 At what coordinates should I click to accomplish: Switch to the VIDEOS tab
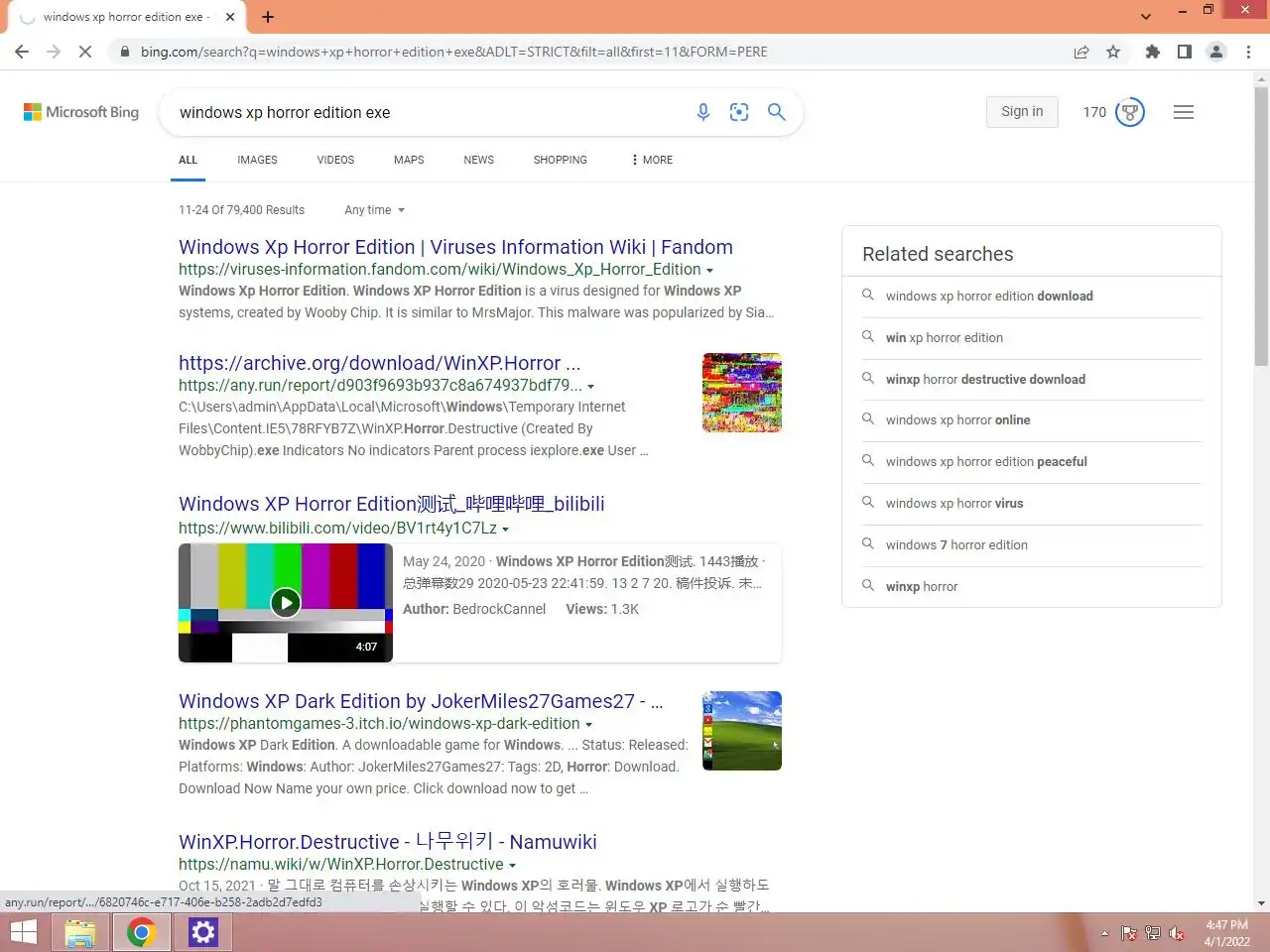click(x=335, y=160)
